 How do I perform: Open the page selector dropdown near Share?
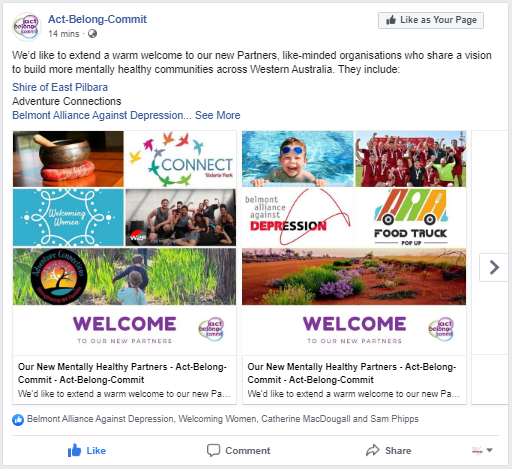pos(482,450)
